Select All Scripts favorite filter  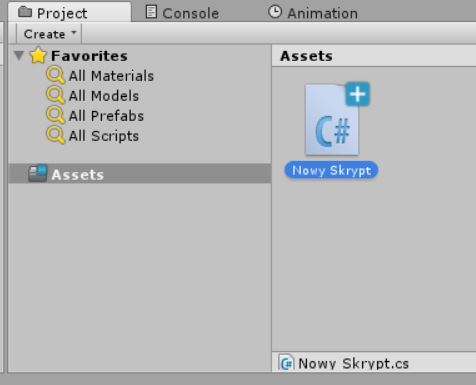[x=103, y=136]
